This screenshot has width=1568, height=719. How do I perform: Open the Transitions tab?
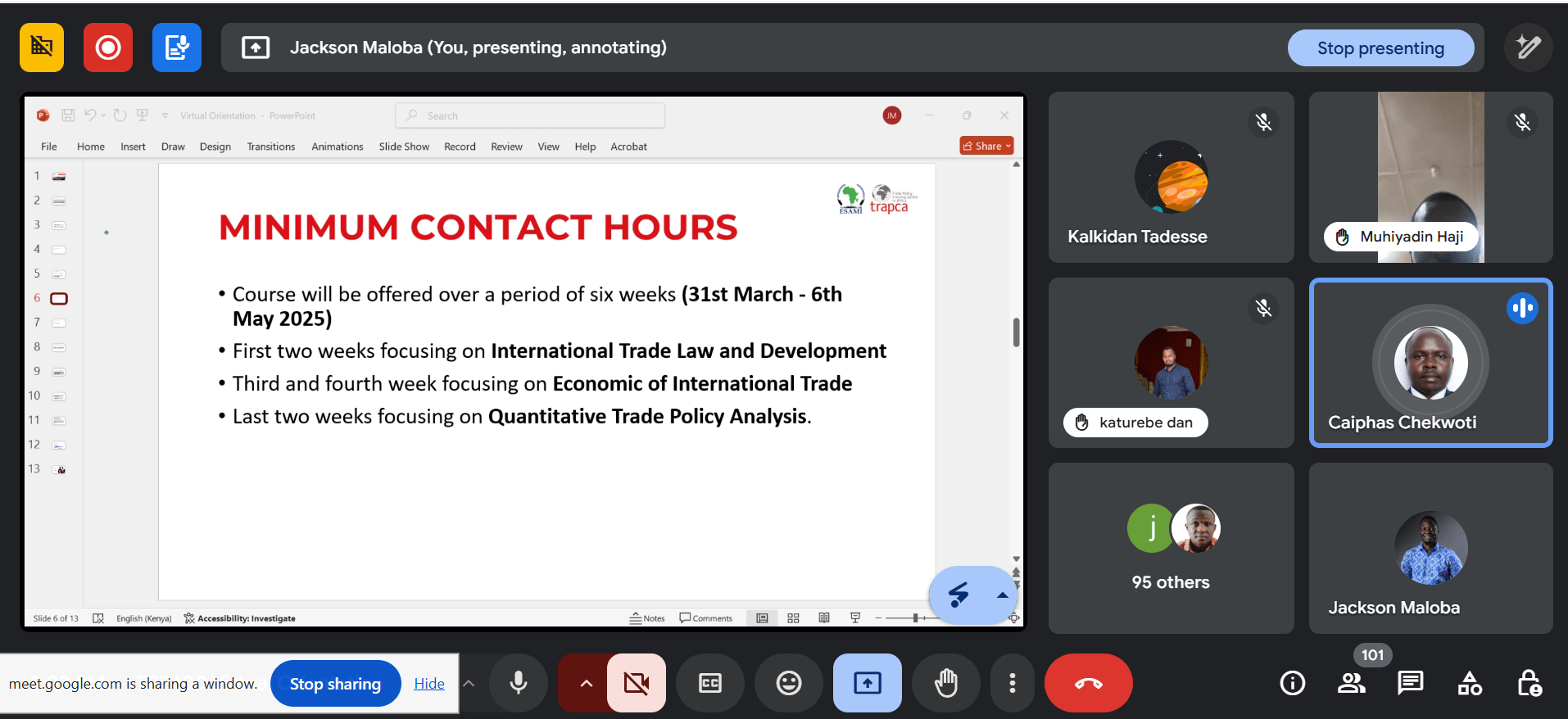(x=270, y=147)
